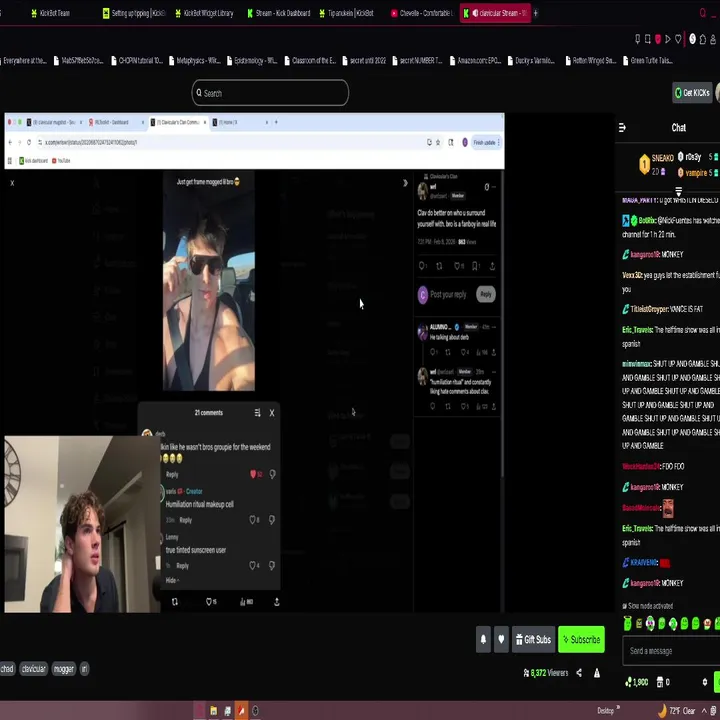Click the heart icon in the browser toolbar
The width and height of the screenshot is (720, 720).
point(678,39)
